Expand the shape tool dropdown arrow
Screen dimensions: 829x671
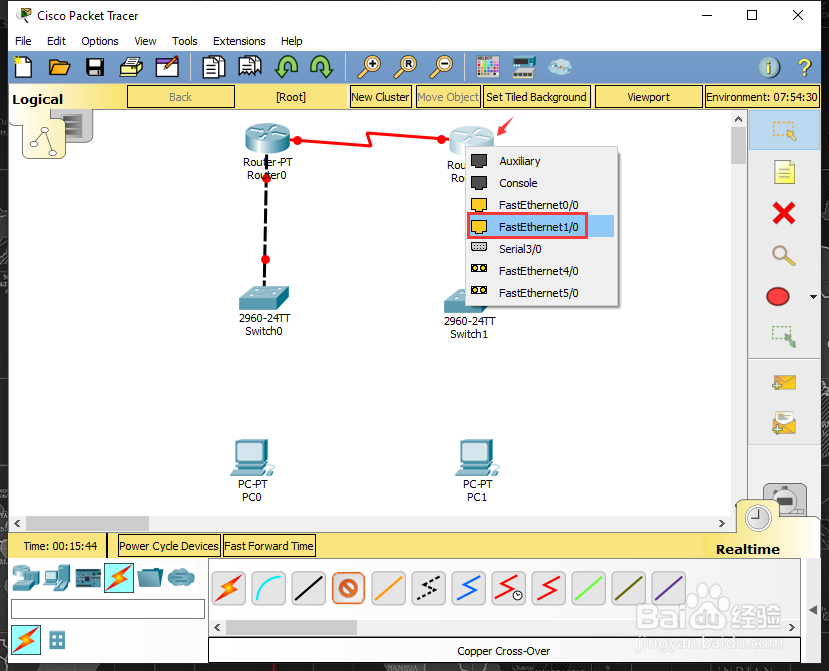tap(813, 297)
